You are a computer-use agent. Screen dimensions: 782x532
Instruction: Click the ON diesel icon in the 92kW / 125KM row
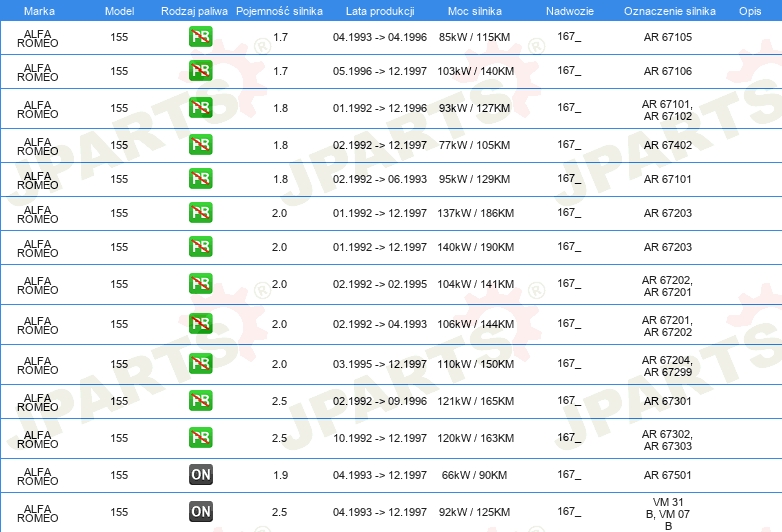tap(200, 512)
